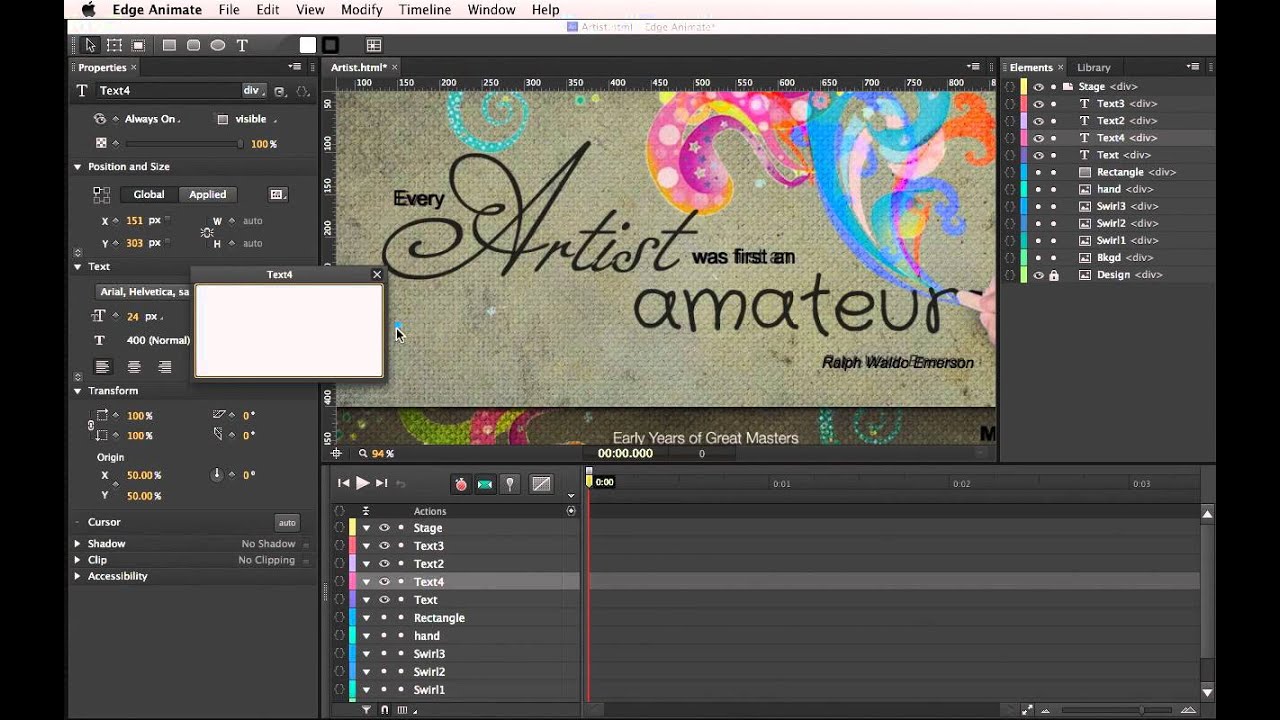The image size is (1280, 720).
Task: Open the Modify menu
Action: (361, 10)
